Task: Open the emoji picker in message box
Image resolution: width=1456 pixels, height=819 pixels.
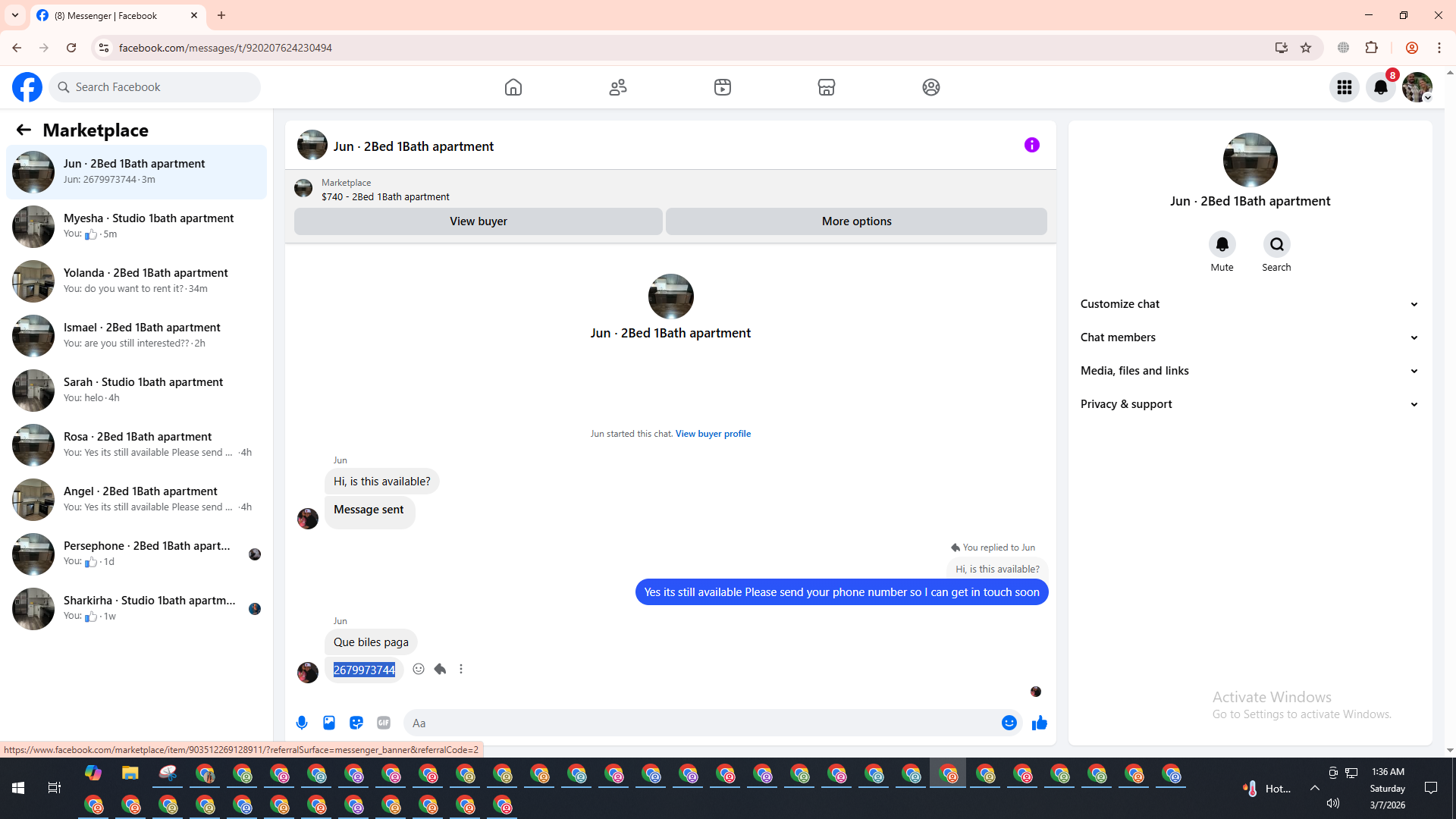Action: 1009,723
